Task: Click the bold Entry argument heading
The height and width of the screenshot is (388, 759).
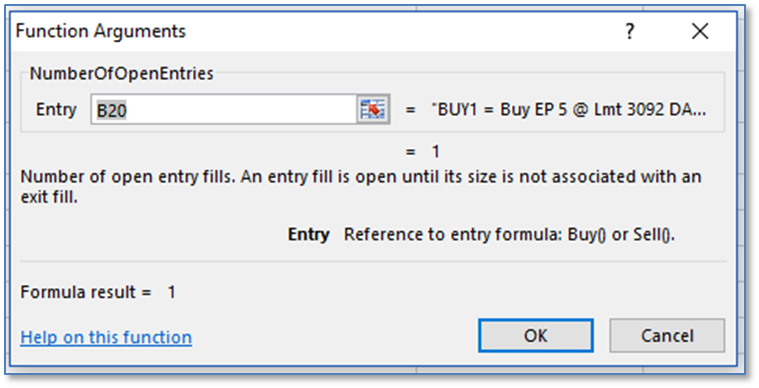Action: pos(308,235)
